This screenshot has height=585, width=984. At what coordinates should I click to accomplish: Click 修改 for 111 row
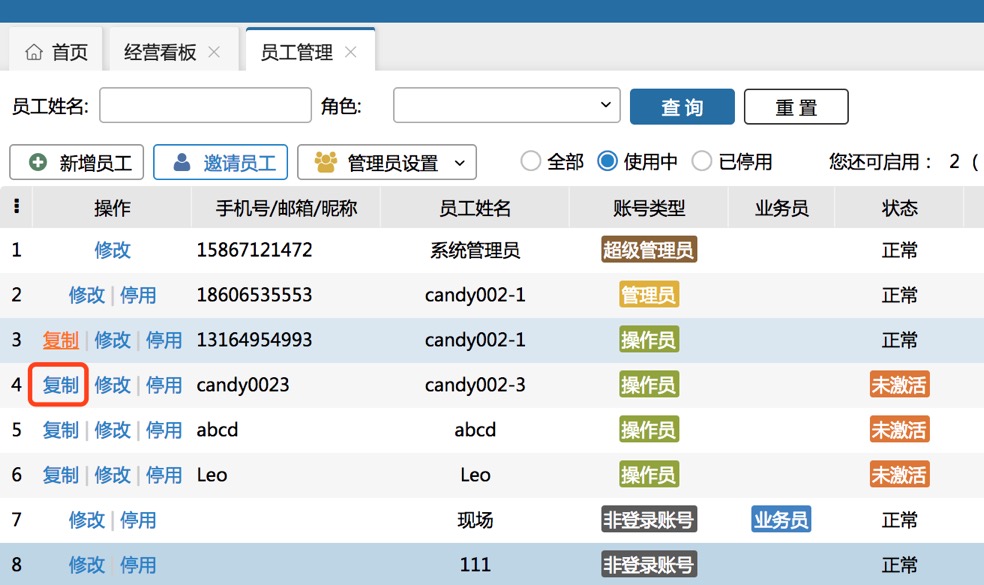(x=87, y=565)
